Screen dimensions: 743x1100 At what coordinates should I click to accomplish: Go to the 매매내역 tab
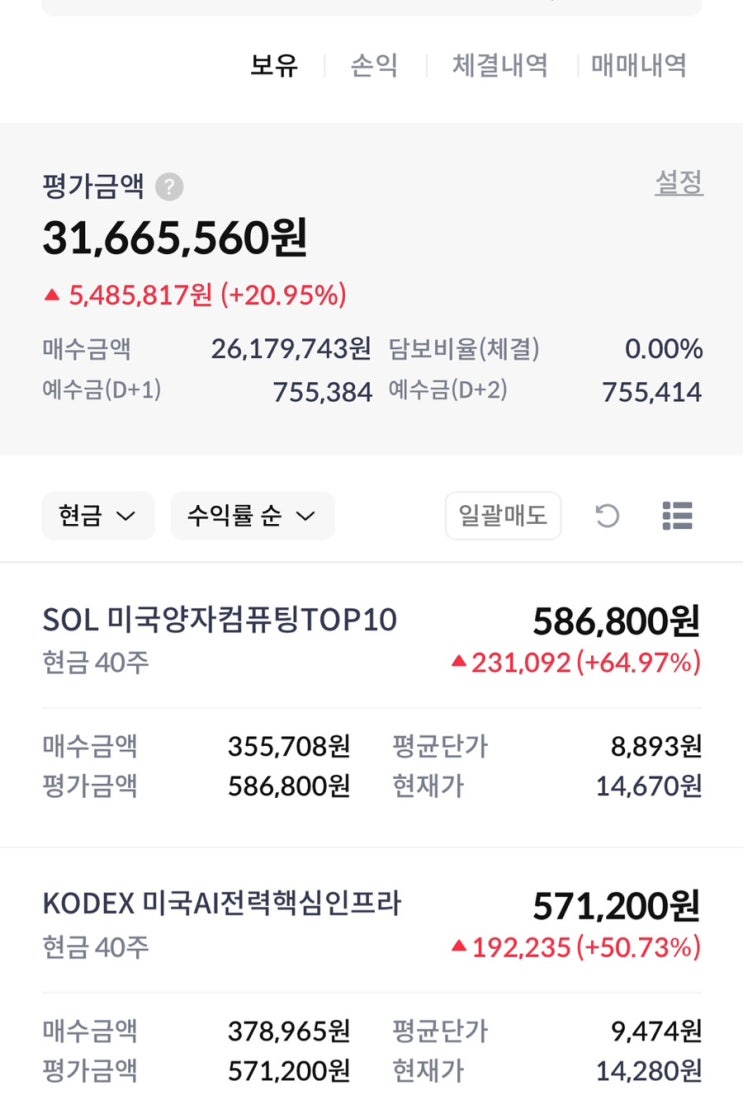[x=639, y=66]
